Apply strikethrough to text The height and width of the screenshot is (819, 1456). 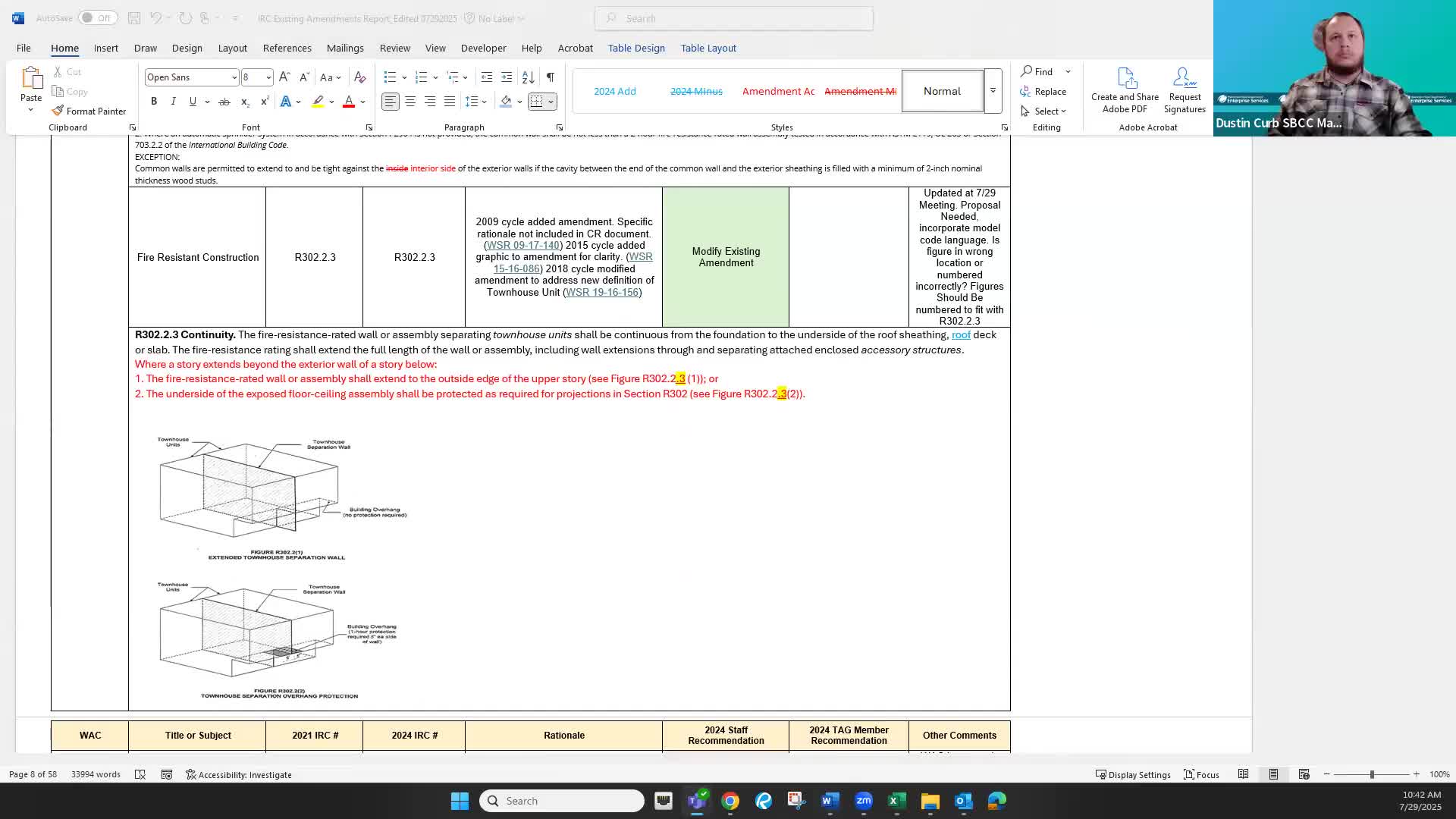pyautogui.click(x=224, y=102)
